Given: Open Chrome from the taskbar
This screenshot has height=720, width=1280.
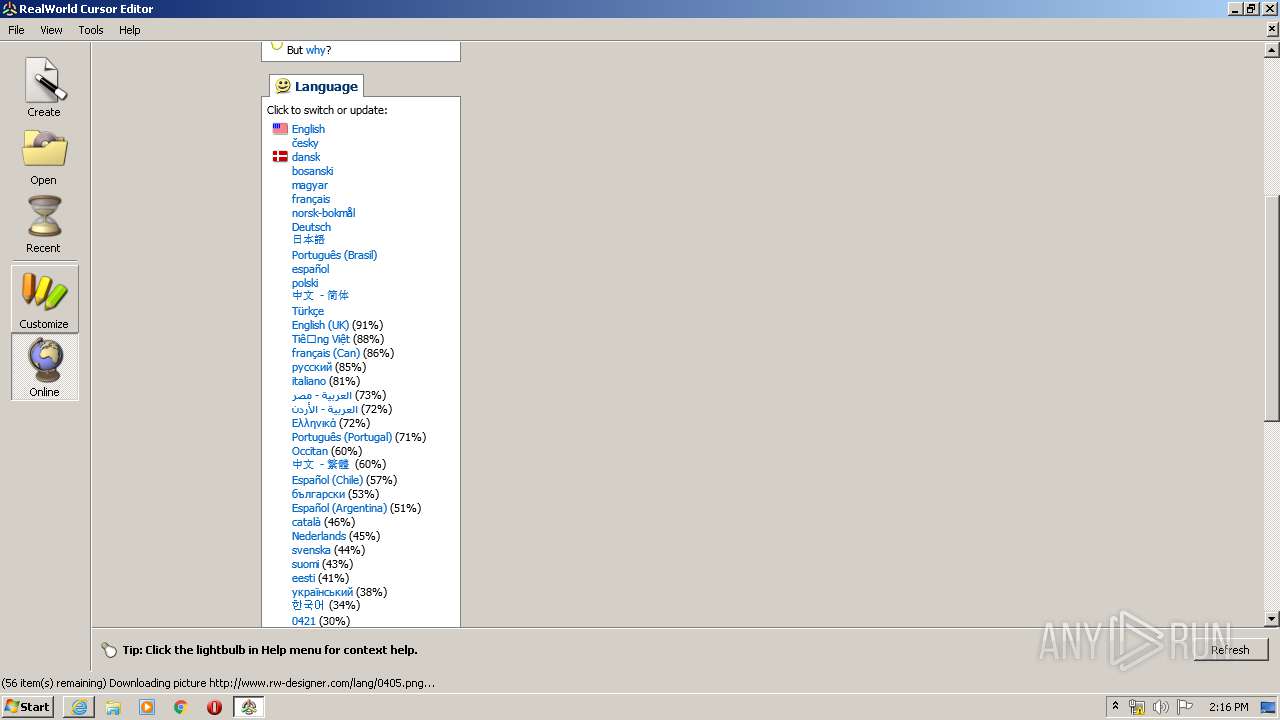Looking at the screenshot, I should click(x=181, y=707).
